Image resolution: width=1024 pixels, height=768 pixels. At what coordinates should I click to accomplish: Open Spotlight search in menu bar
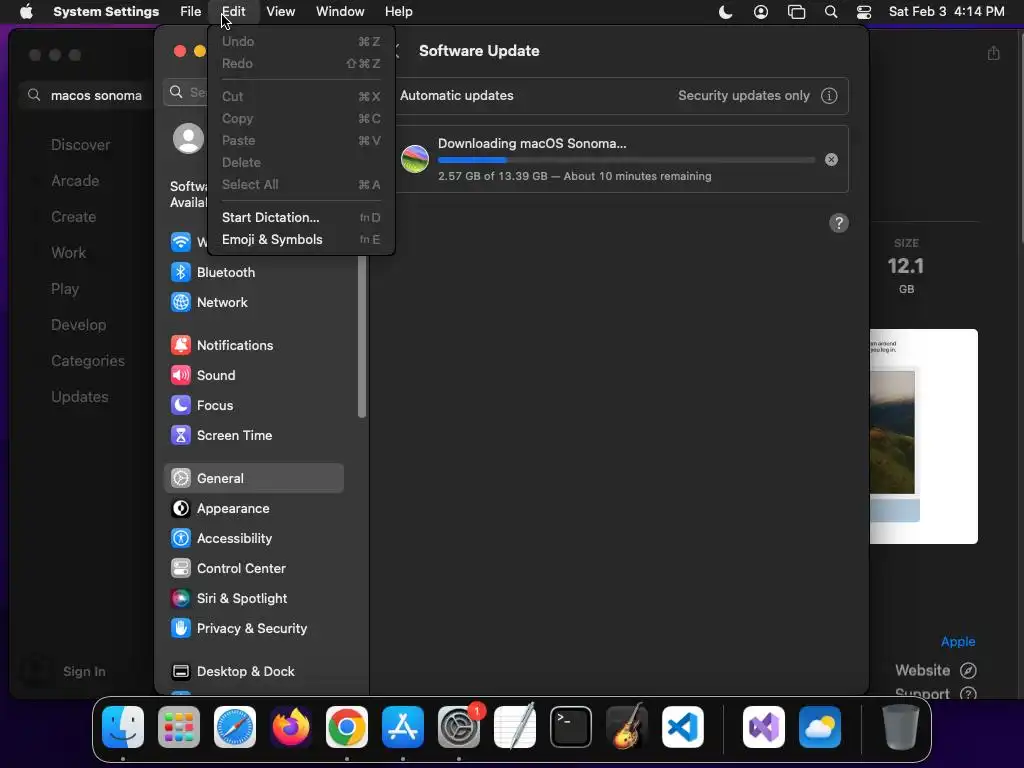pyautogui.click(x=831, y=12)
